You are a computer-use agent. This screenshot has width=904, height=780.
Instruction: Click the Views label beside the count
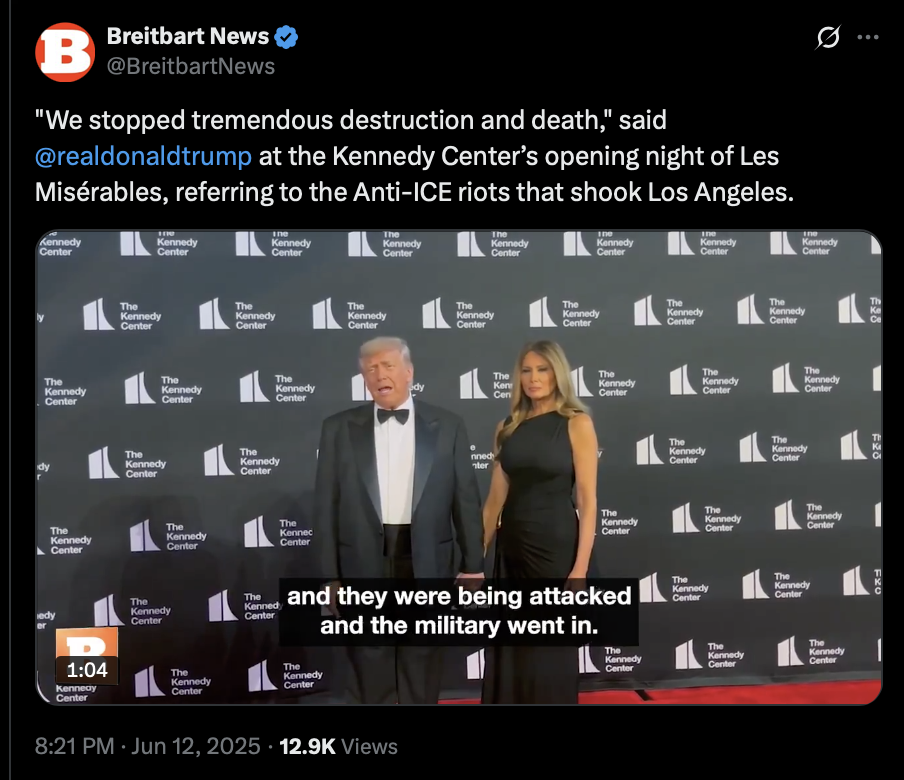(x=370, y=746)
